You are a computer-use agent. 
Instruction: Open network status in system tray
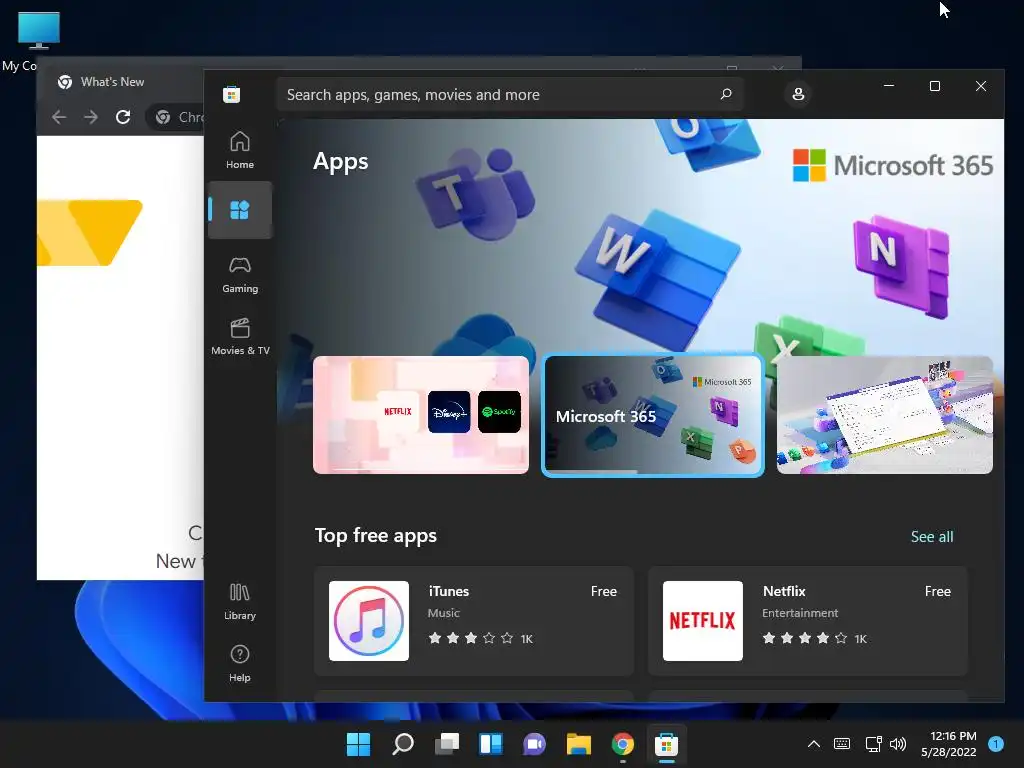tap(873, 744)
